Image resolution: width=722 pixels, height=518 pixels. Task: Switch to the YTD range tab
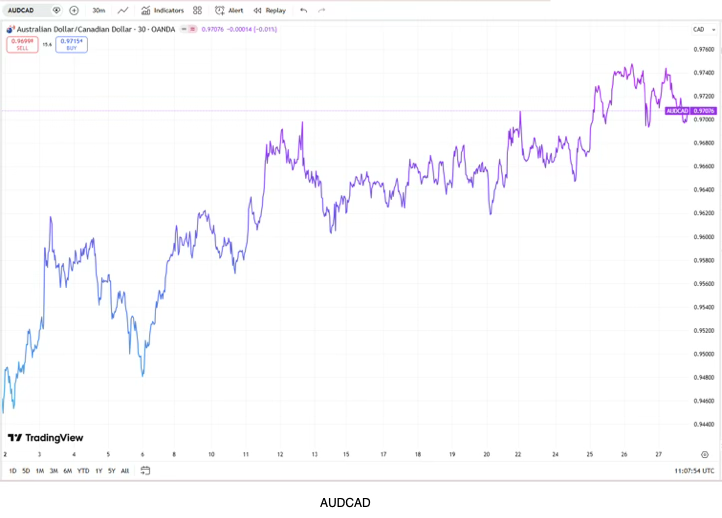(83, 470)
